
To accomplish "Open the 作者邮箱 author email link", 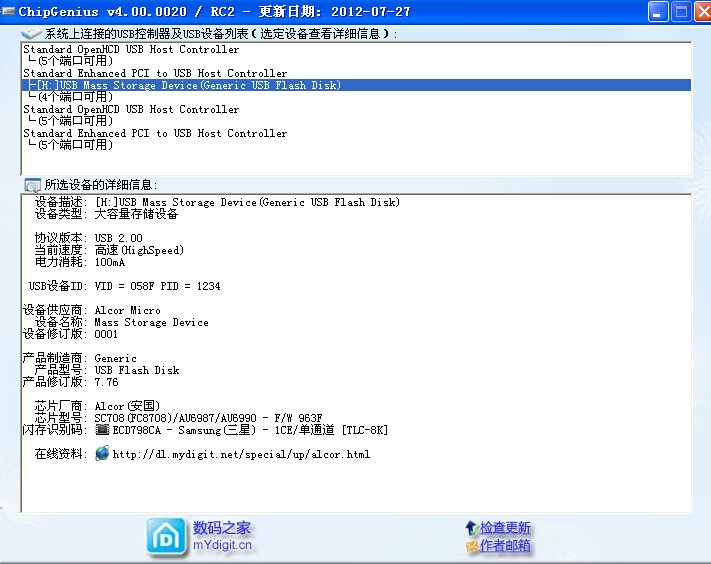I will (x=505, y=546).
